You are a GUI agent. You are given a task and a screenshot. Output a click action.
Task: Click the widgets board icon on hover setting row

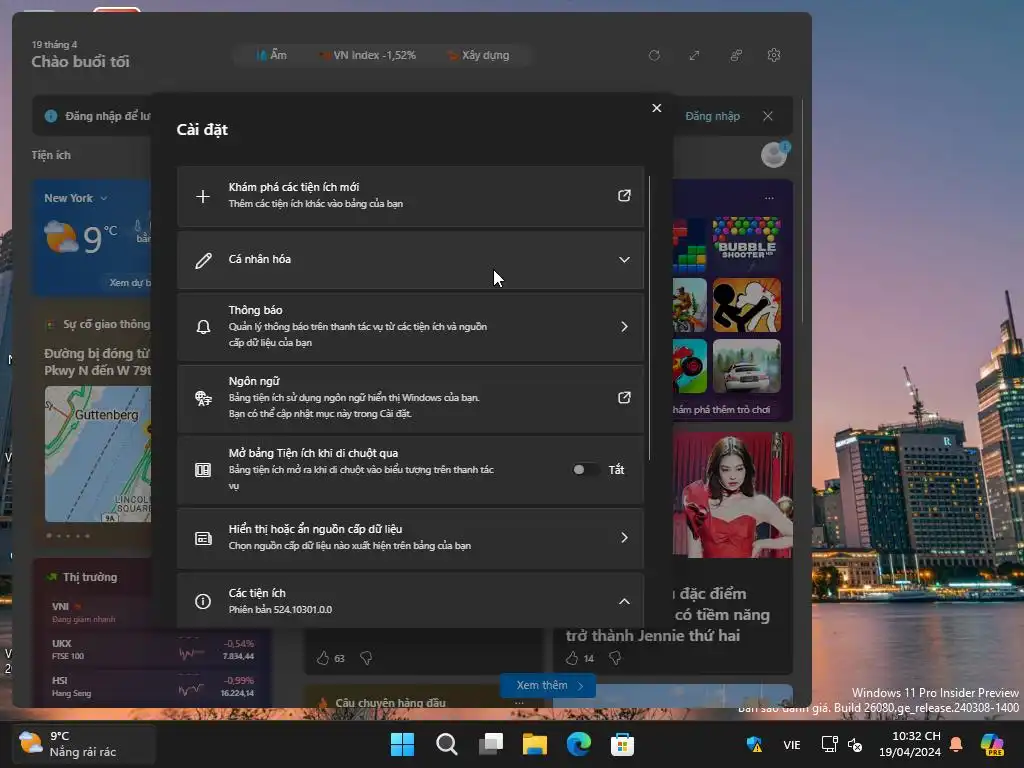[203, 470]
